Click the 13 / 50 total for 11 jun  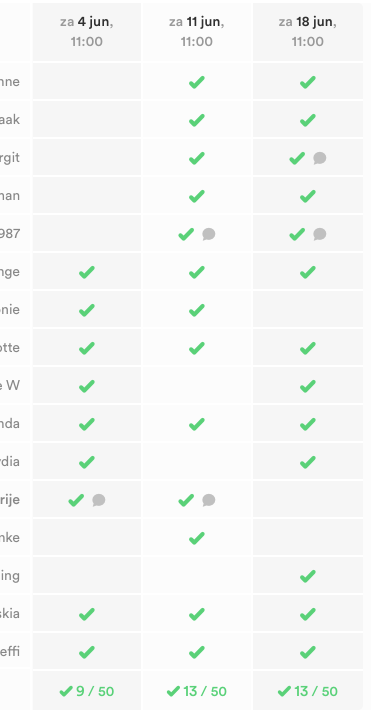point(197,691)
